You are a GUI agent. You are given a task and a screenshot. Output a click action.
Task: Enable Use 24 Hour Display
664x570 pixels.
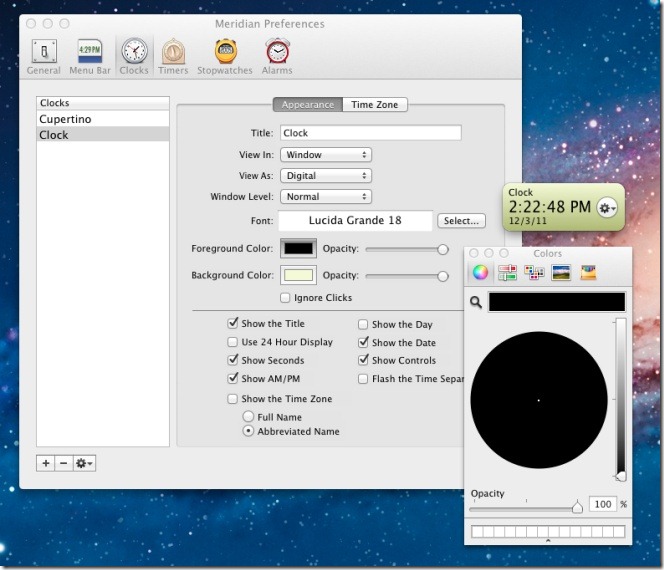click(232, 342)
